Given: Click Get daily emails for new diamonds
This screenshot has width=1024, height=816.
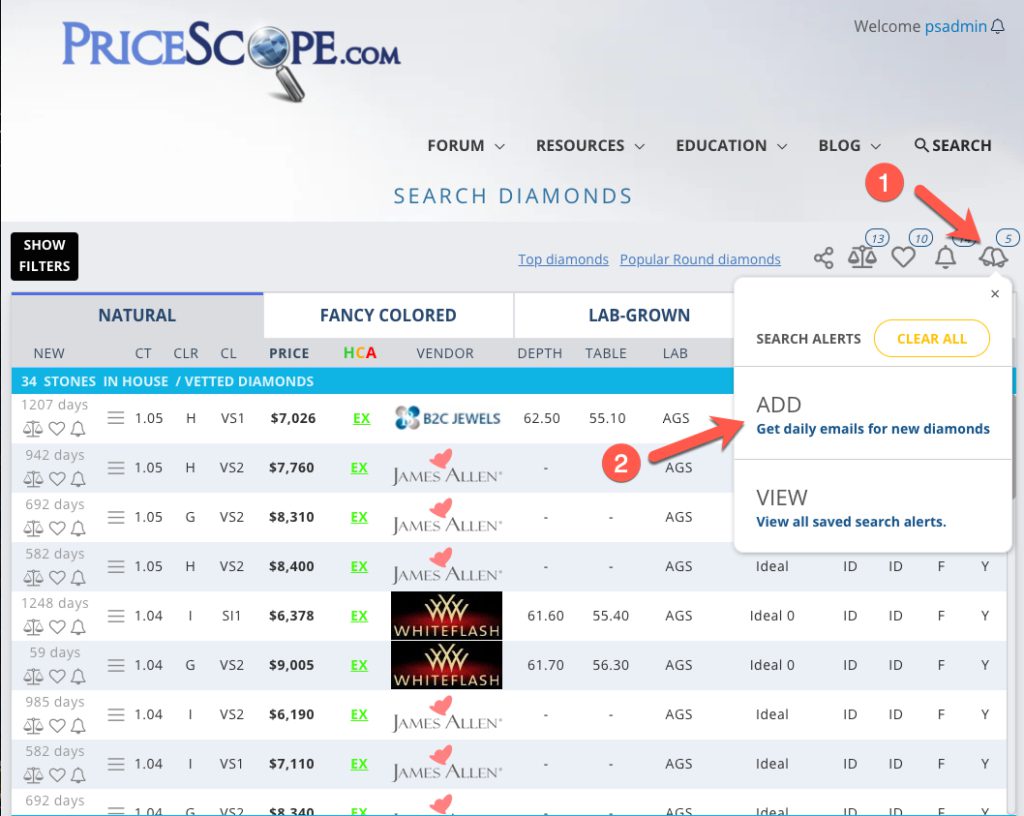Looking at the screenshot, I should pyautogui.click(x=872, y=429).
